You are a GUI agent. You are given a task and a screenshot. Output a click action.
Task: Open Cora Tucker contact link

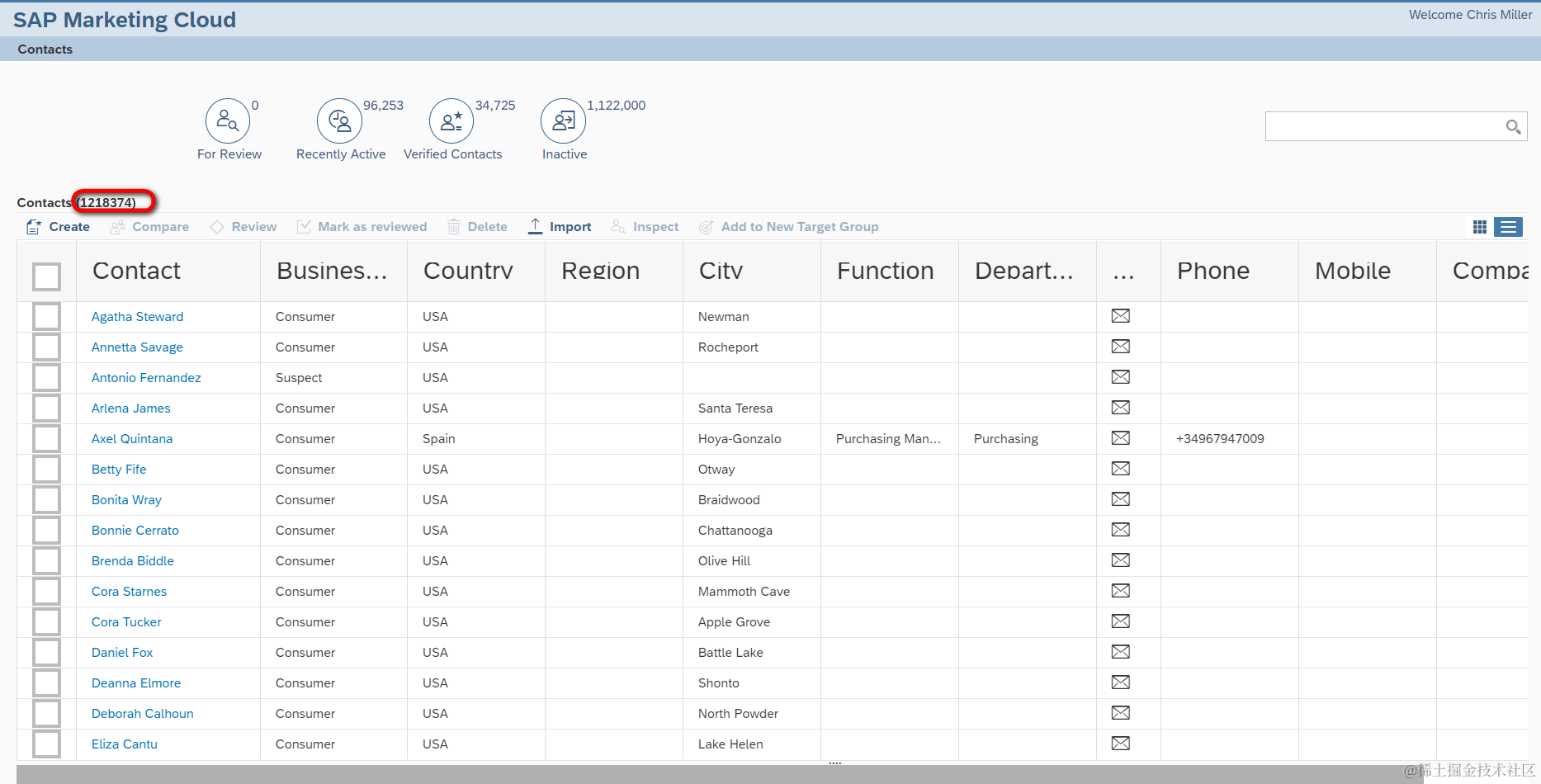point(126,622)
